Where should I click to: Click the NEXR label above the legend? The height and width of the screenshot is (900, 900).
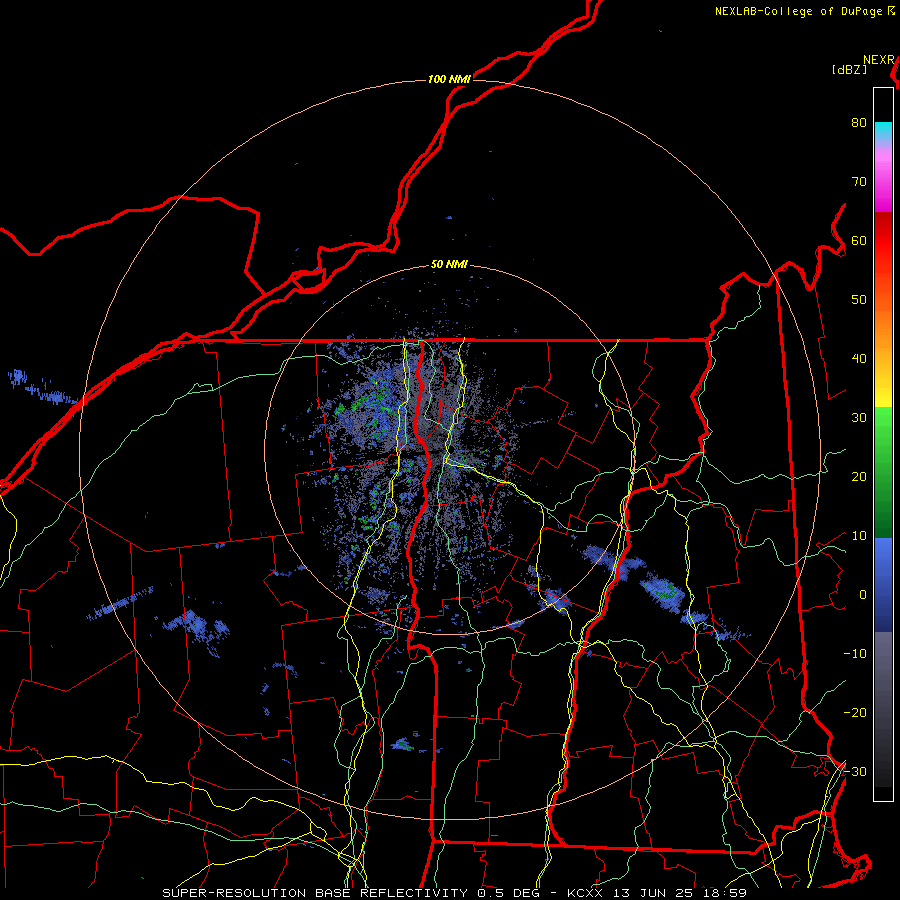coord(879,60)
